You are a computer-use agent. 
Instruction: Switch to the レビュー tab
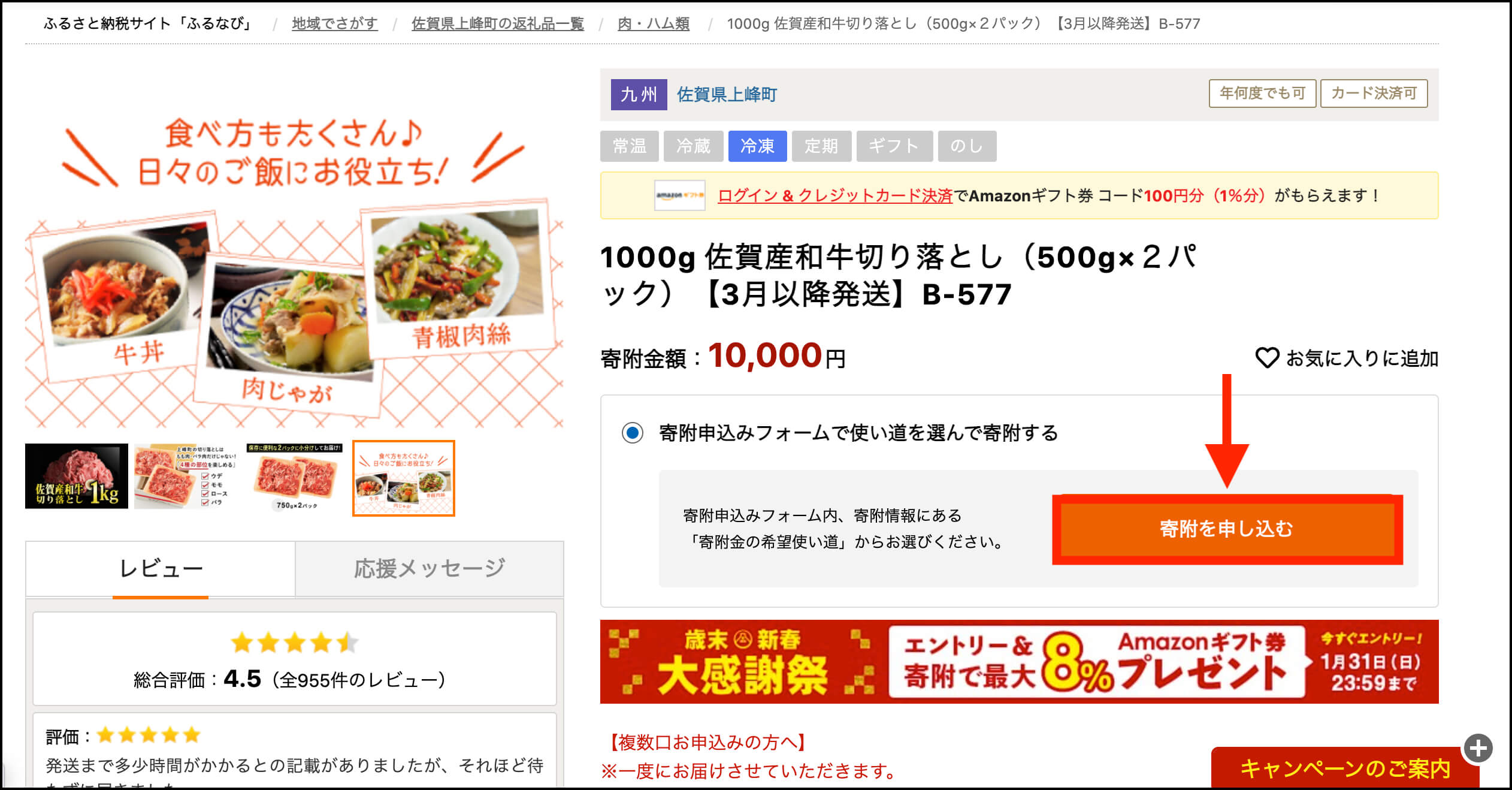tap(161, 569)
